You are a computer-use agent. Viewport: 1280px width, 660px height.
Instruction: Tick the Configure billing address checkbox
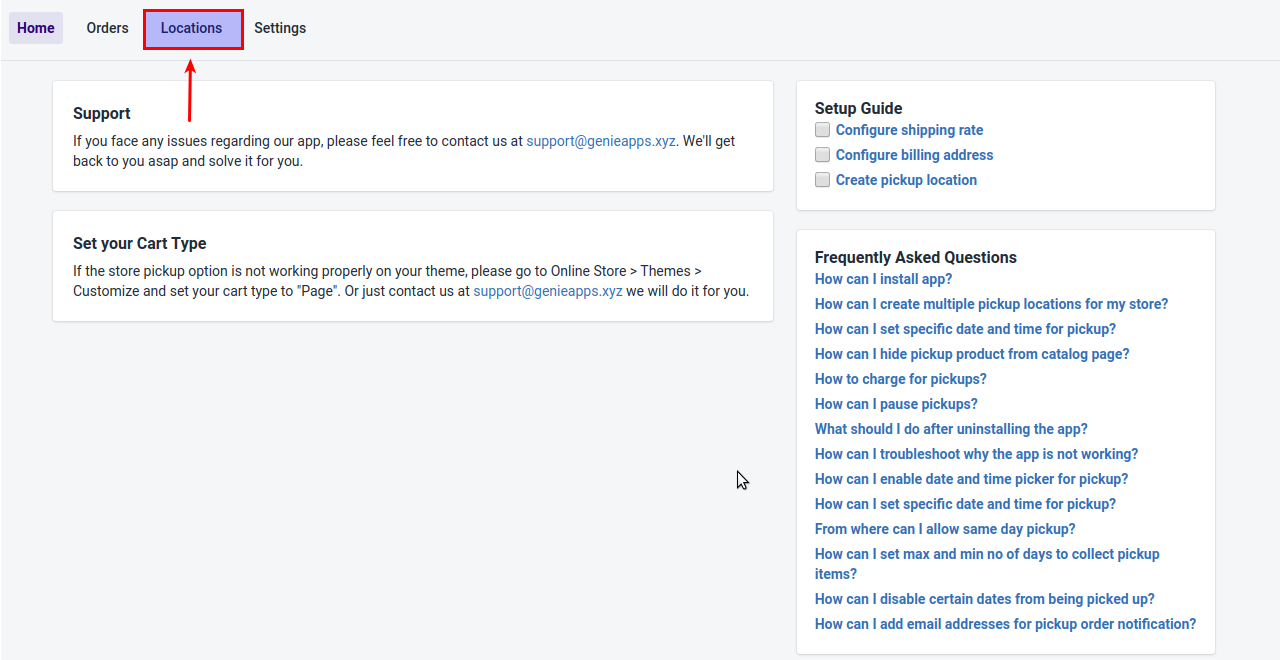tap(822, 155)
